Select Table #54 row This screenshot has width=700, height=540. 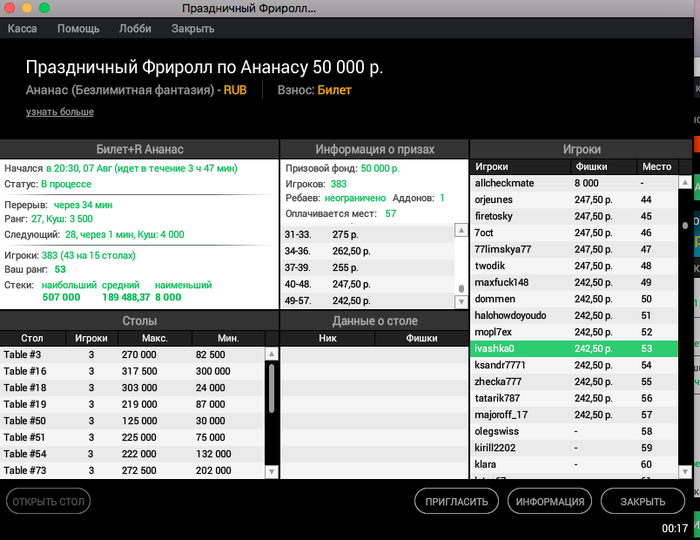(133, 454)
